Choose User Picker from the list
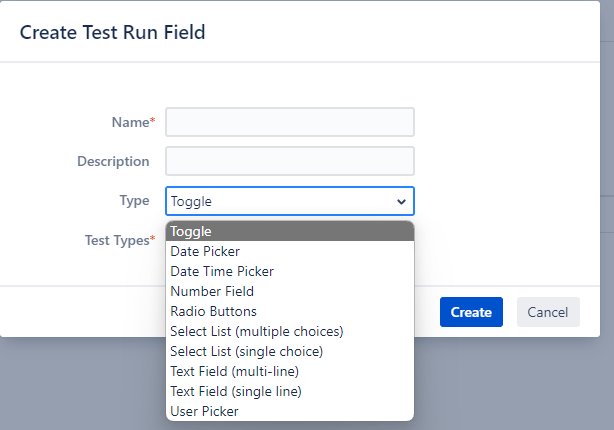This screenshot has width=614, height=430. (204, 411)
